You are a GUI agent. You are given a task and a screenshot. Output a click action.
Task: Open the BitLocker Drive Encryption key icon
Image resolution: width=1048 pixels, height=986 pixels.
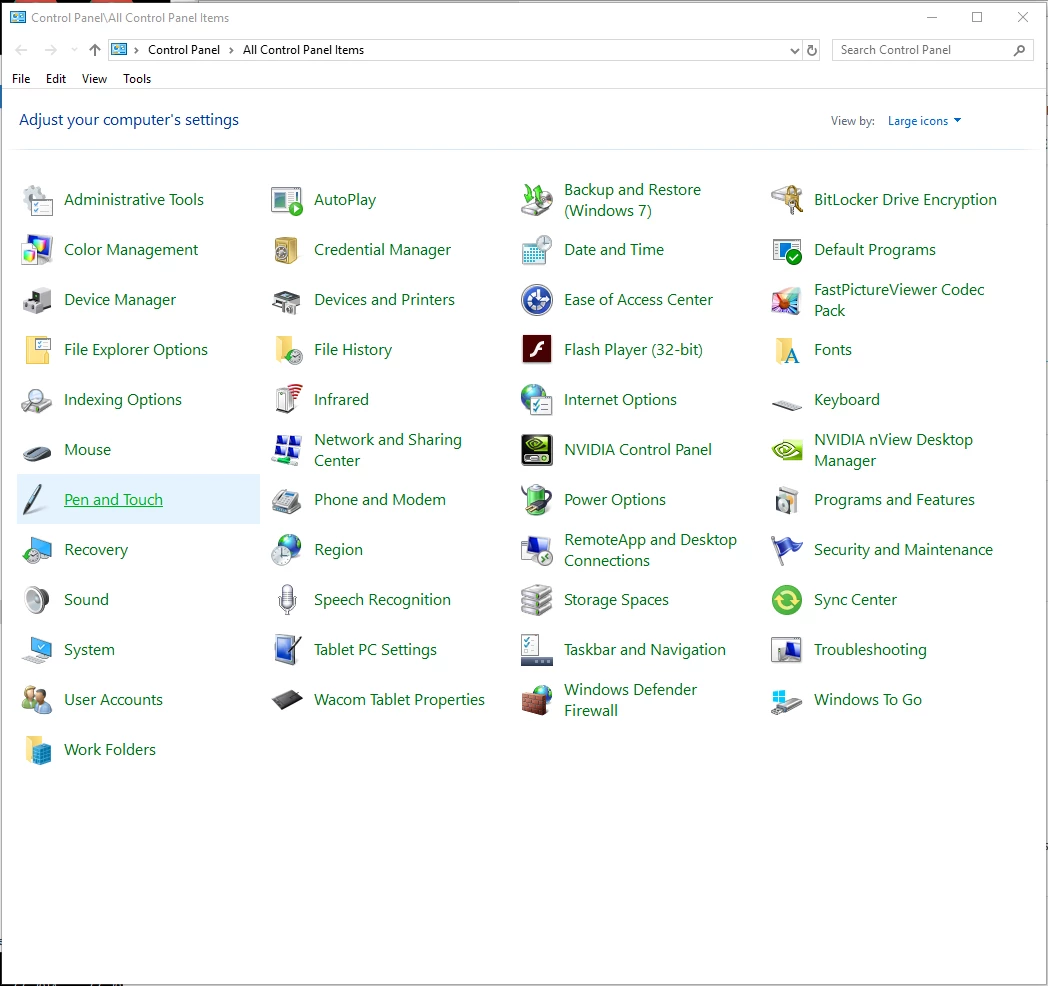(787, 200)
